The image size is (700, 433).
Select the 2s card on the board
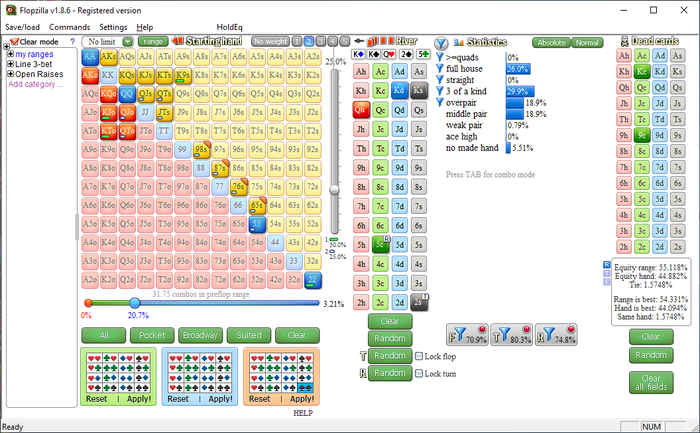coord(418,302)
